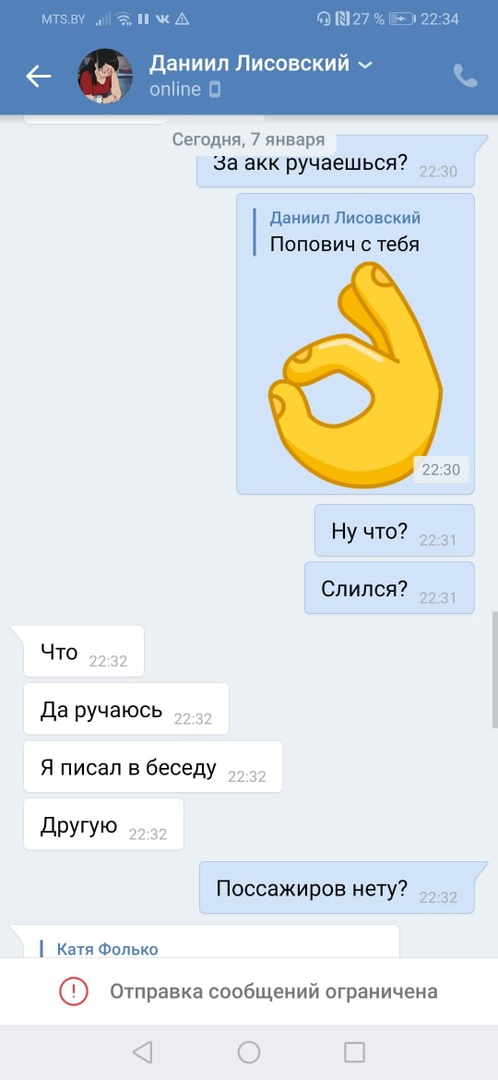
Task: Open Даниил Лисовский profile avatar
Action: click(x=105, y=76)
